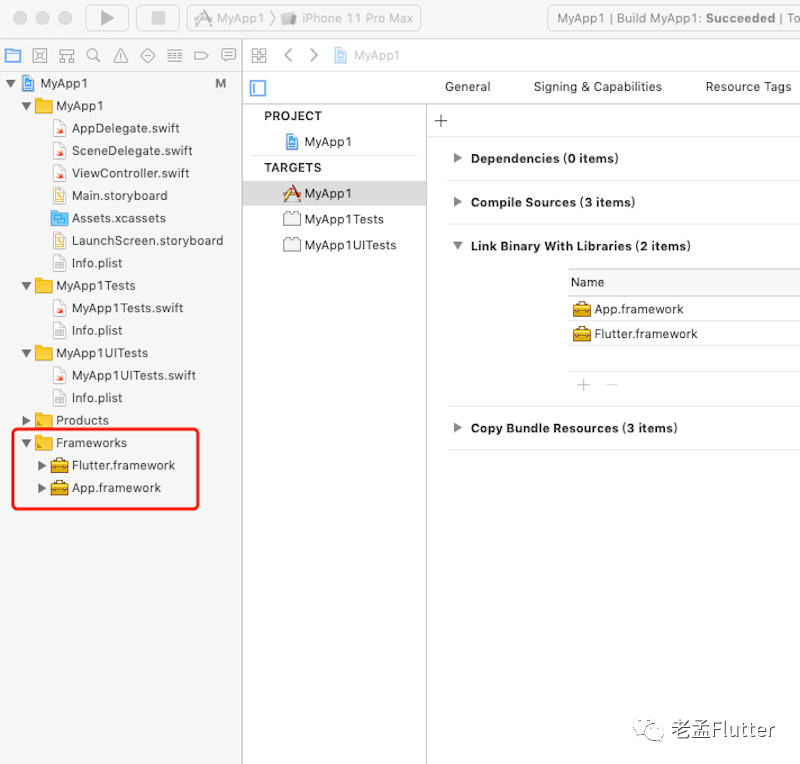Screen dimensions: 800x764
Task: Expand Dependencies (0 items) section
Action: pos(458,158)
